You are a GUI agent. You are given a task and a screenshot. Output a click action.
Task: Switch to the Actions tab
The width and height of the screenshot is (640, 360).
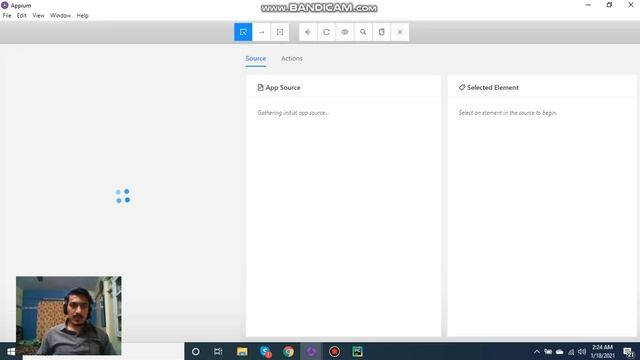[x=292, y=59]
